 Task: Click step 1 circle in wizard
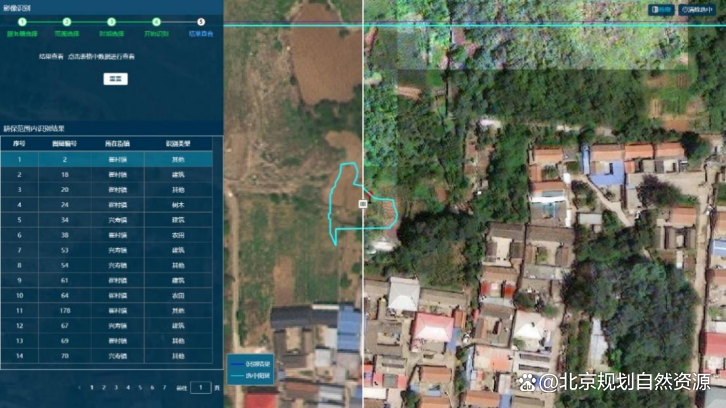(20, 21)
